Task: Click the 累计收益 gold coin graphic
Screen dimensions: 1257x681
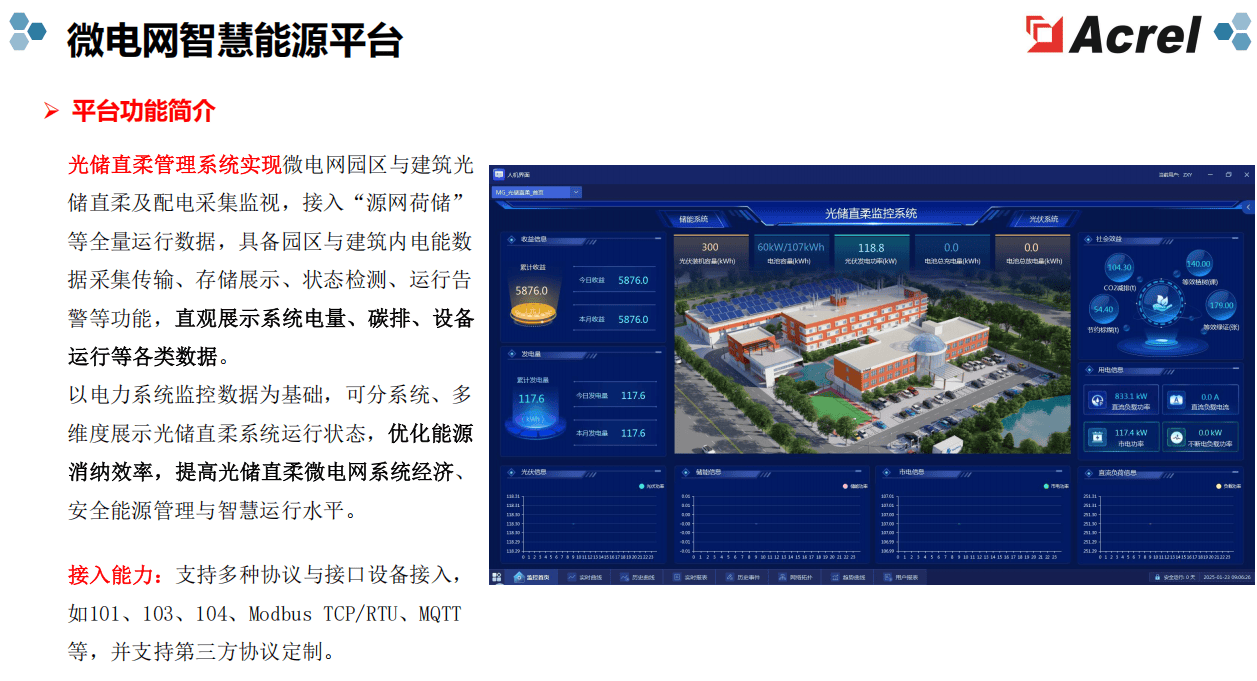Action: pyautogui.click(x=532, y=314)
